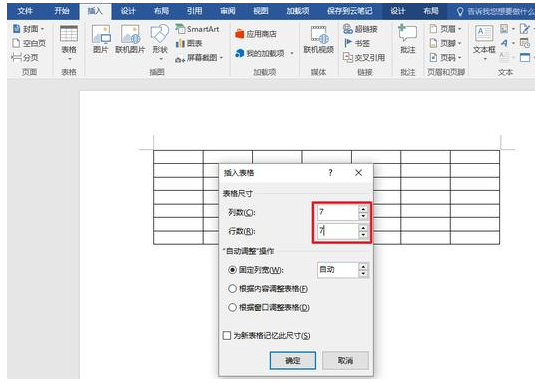Viewport: 535px width, 383px height.
Task: Expand the 页眉 dropdown arrow
Action: tap(460, 29)
